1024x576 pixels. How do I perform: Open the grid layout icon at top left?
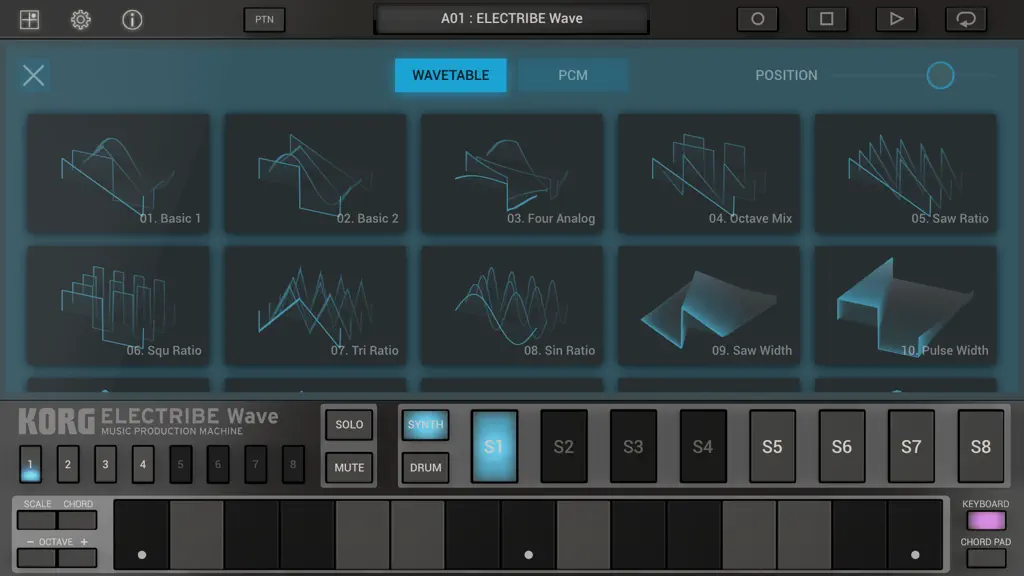29,20
